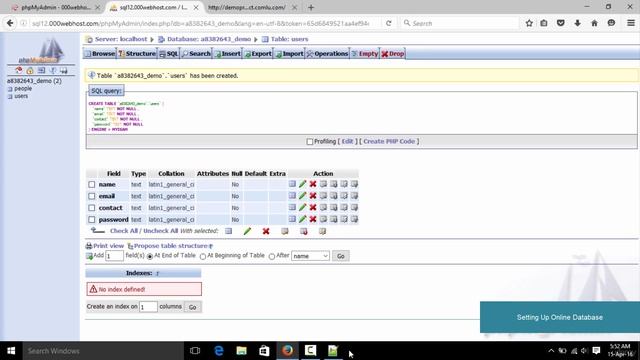Click the browse icon beside people table
Viewport: 640px width, 360px height.
(10, 89)
